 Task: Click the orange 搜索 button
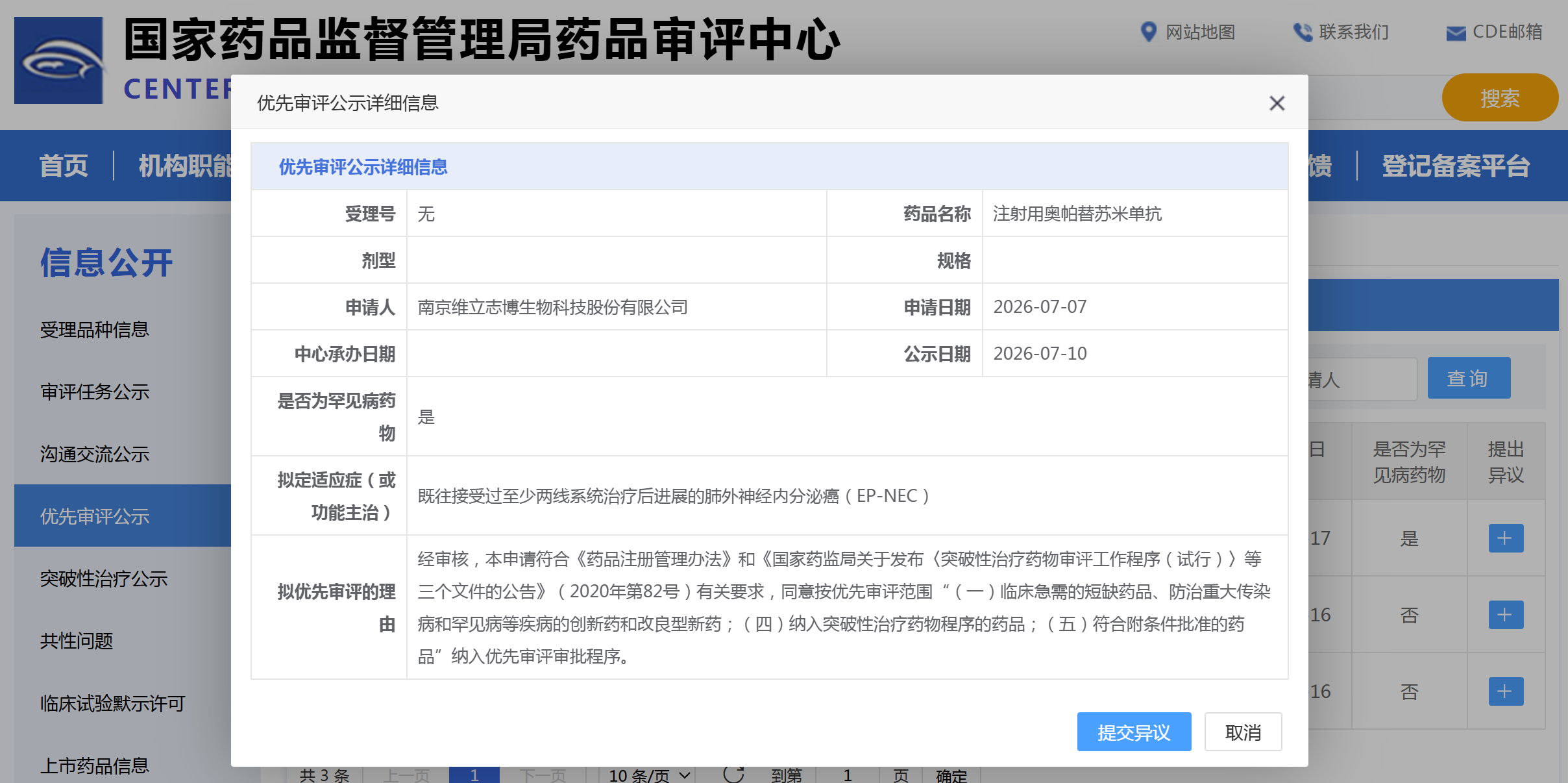1500,98
